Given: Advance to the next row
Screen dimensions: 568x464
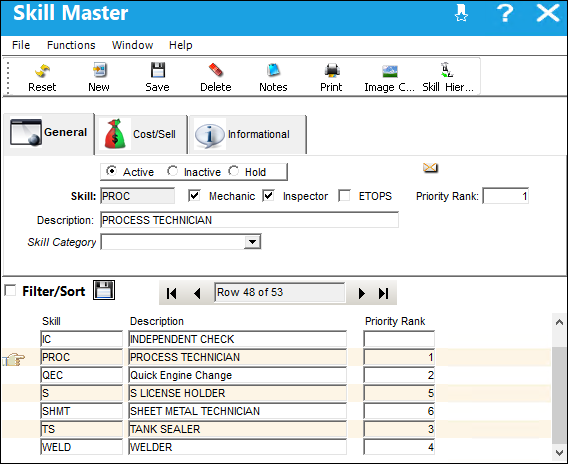Looking at the screenshot, I should [x=361, y=293].
